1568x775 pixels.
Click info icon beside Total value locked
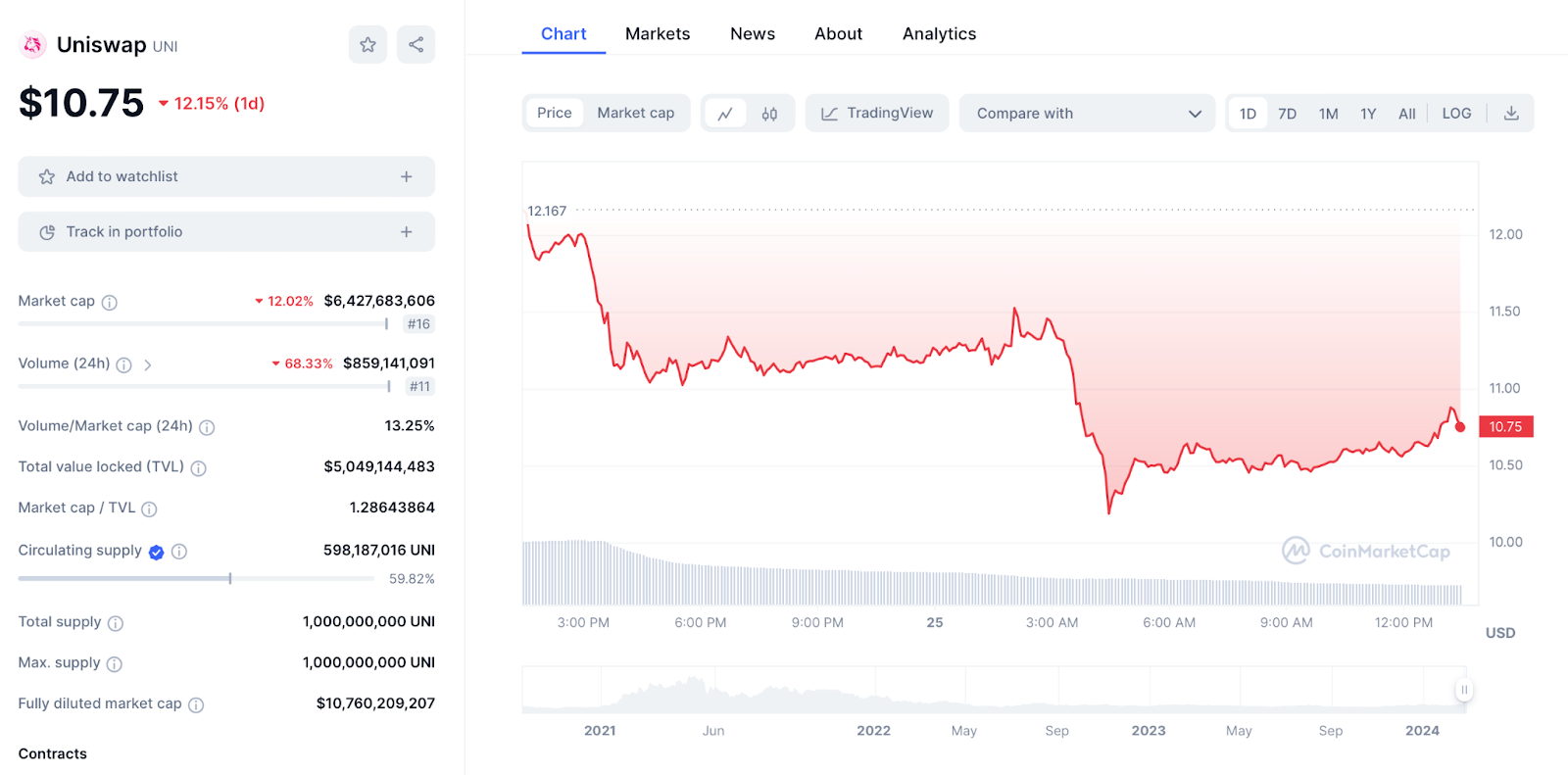pyautogui.click(x=198, y=468)
